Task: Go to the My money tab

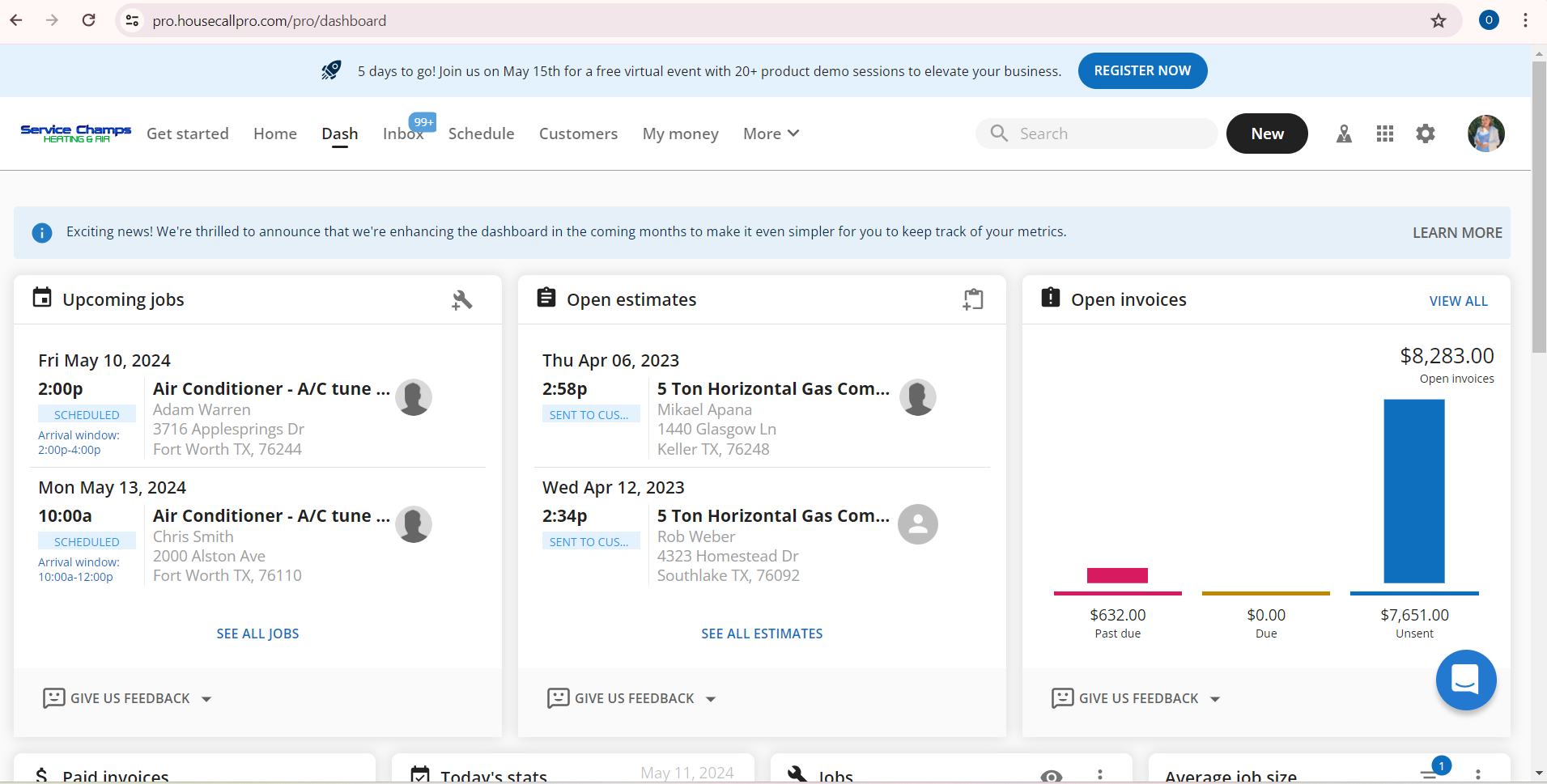Action: 680,134
